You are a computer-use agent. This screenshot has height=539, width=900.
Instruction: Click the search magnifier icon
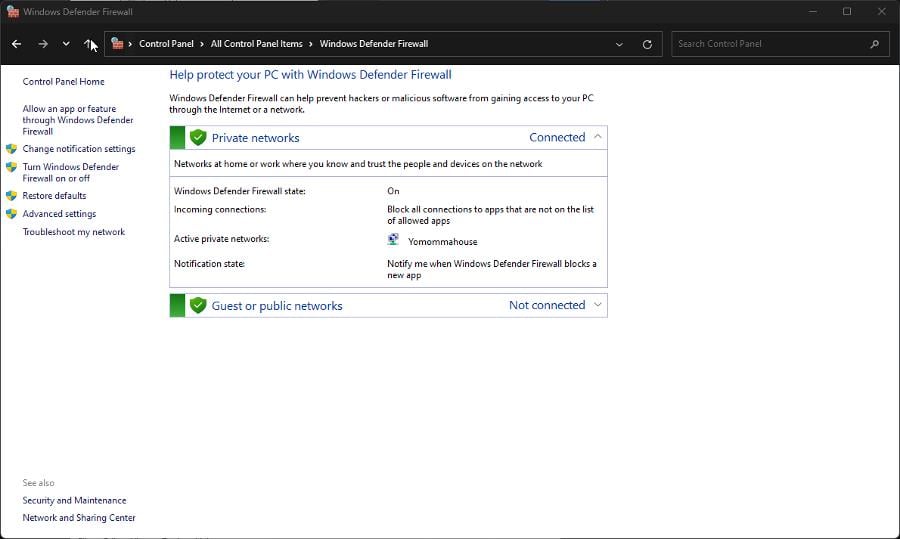875,44
